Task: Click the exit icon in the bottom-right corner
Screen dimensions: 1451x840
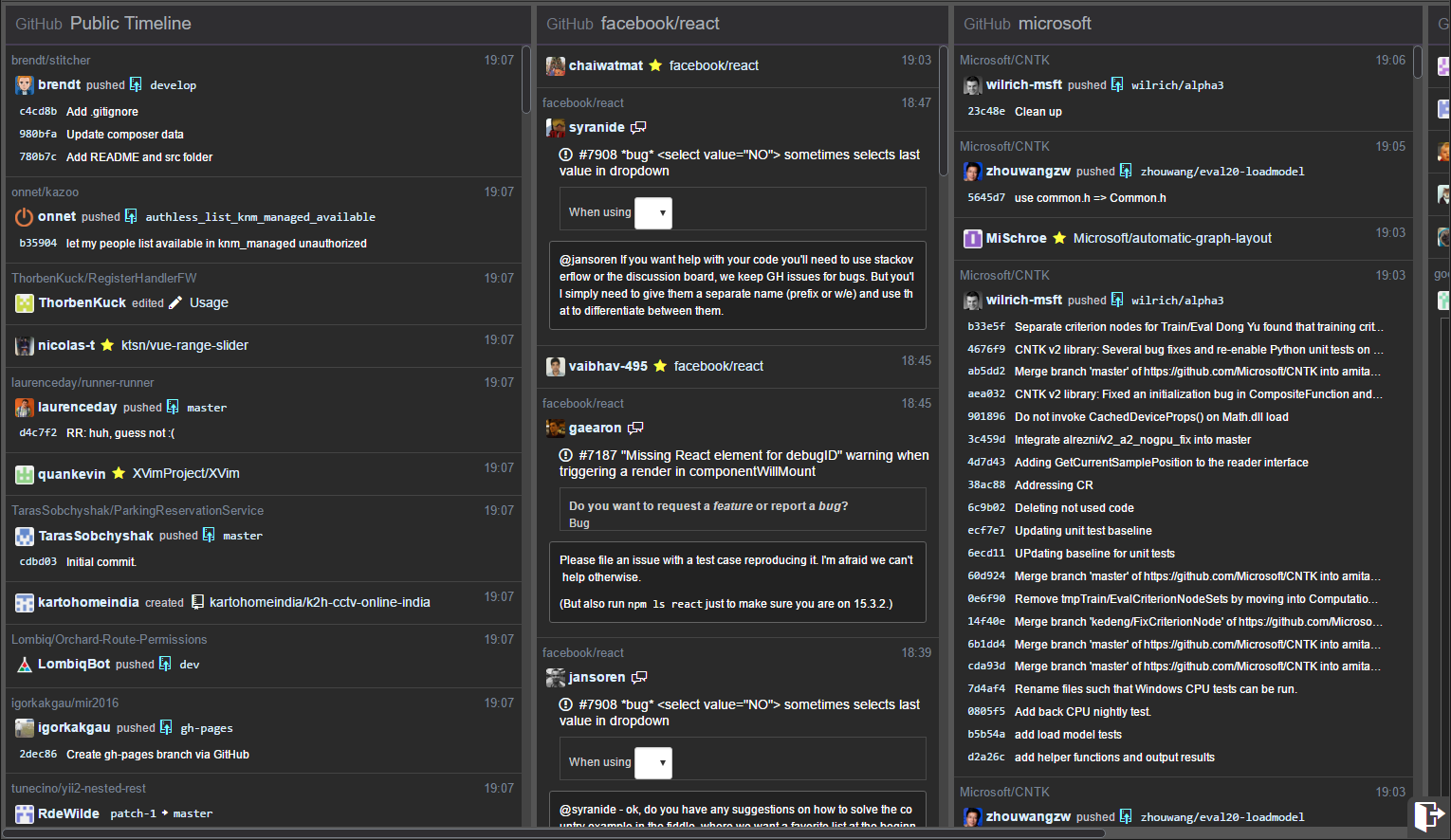Action: coord(1428,816)
